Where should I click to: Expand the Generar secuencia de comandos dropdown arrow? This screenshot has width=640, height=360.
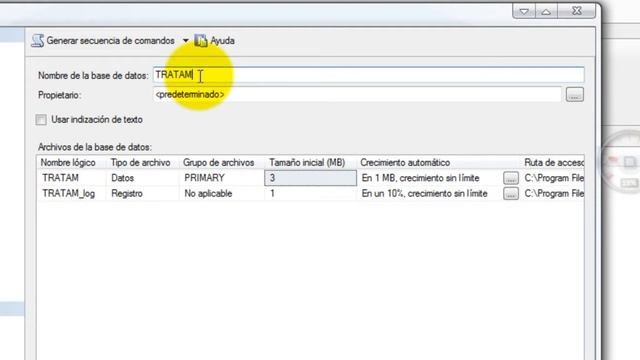point(186,41)
